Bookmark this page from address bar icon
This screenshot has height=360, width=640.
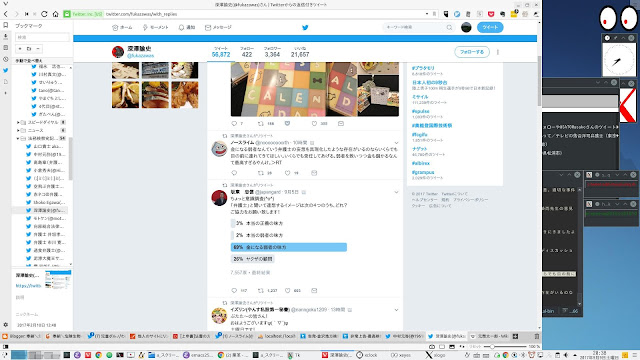click(x=434, y=14)
